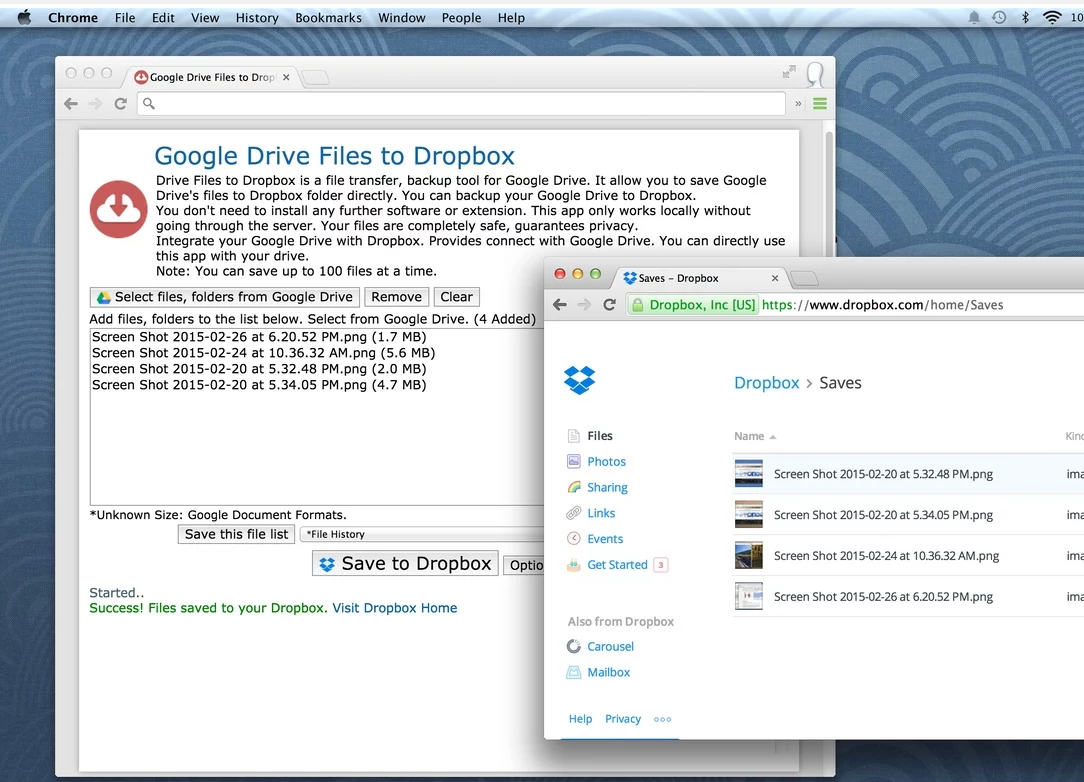Go forward in the Dropbox window
This screenshot has width=1084, height=782.
click(584, 304)
